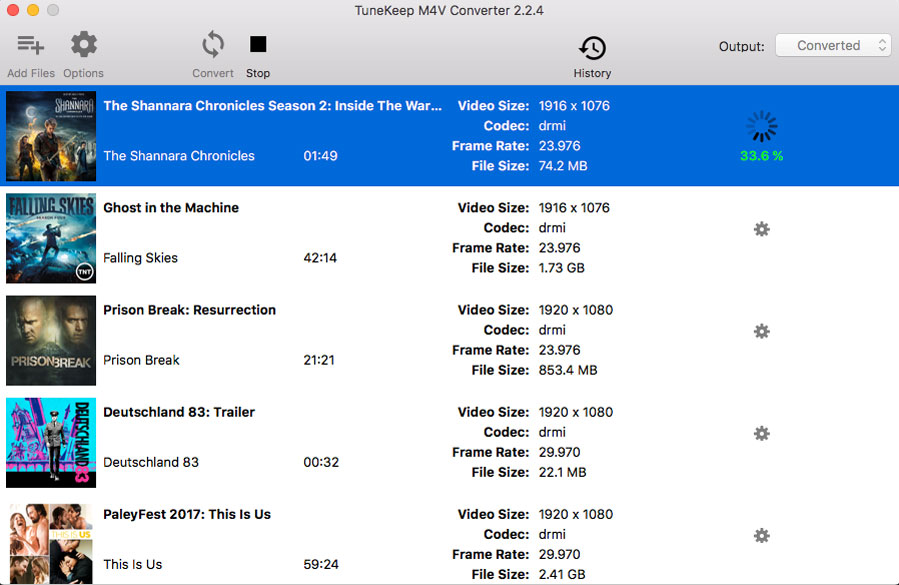
Task: Open the Output format dropdown showing Converted
Action: click(833, 45)
